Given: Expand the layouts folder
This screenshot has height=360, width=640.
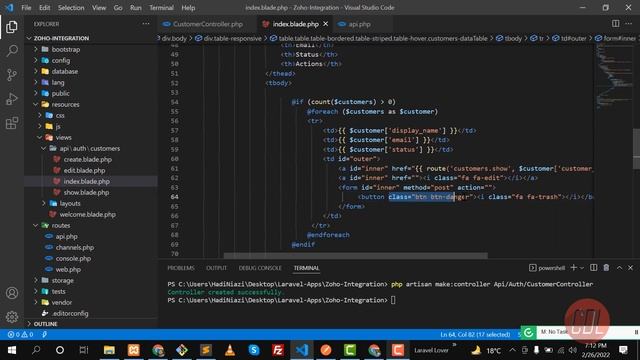Looking at the screenshot, I should click(x=70, y=203).
